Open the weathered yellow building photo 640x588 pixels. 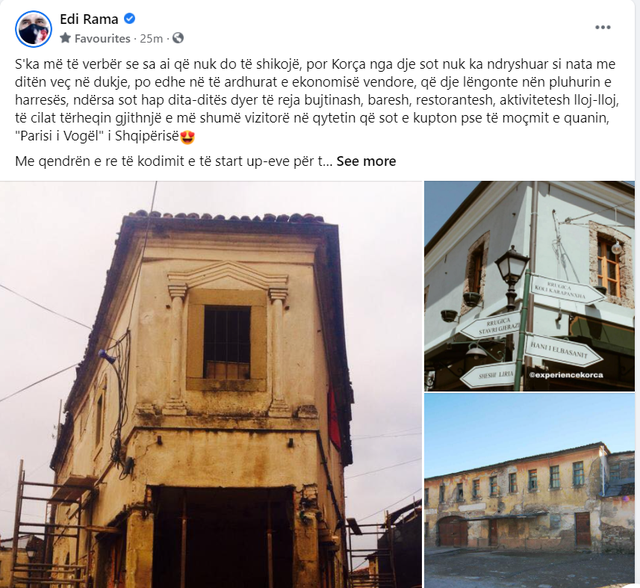[529, 491]
